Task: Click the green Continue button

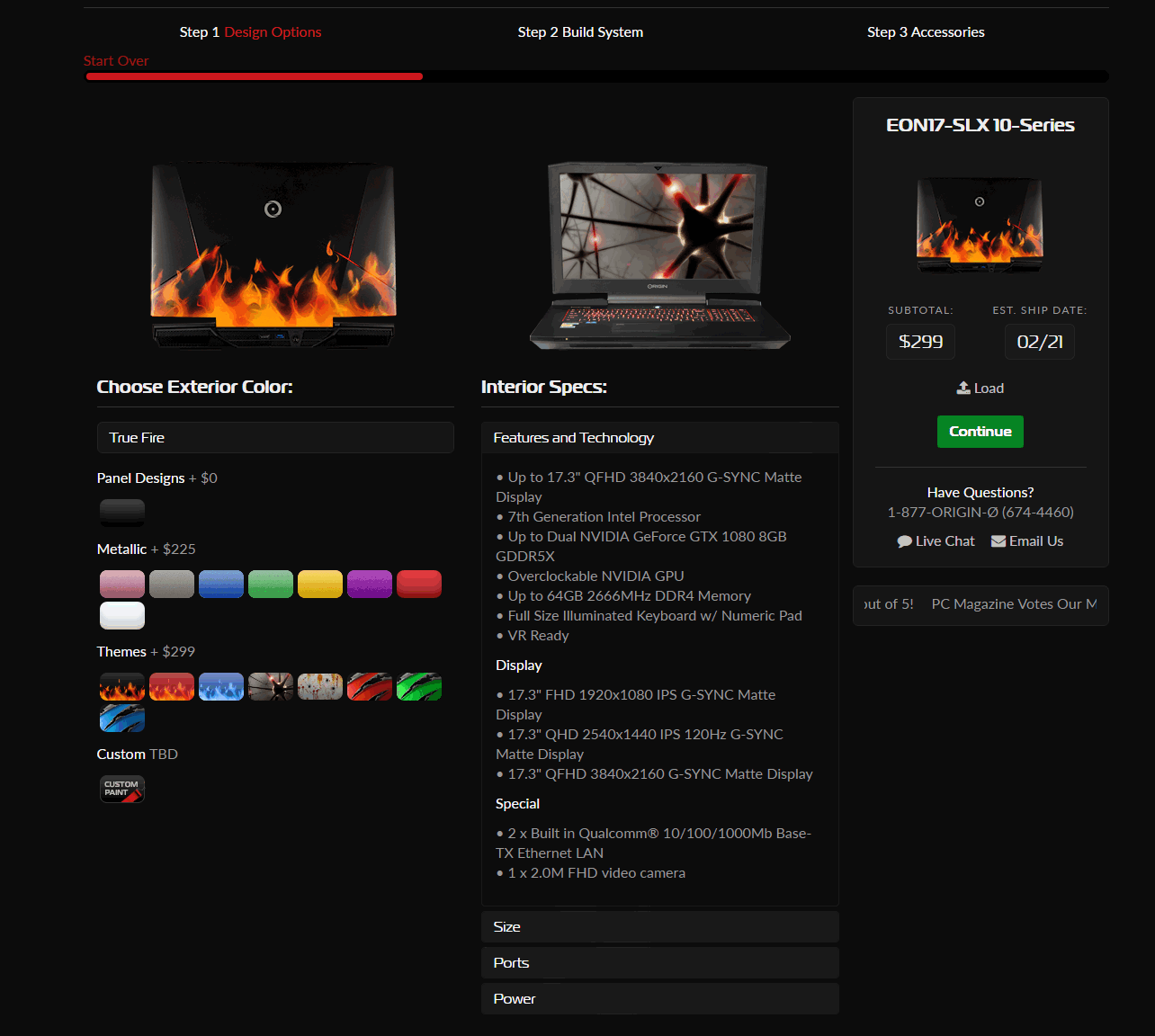Action: (980, 432)
